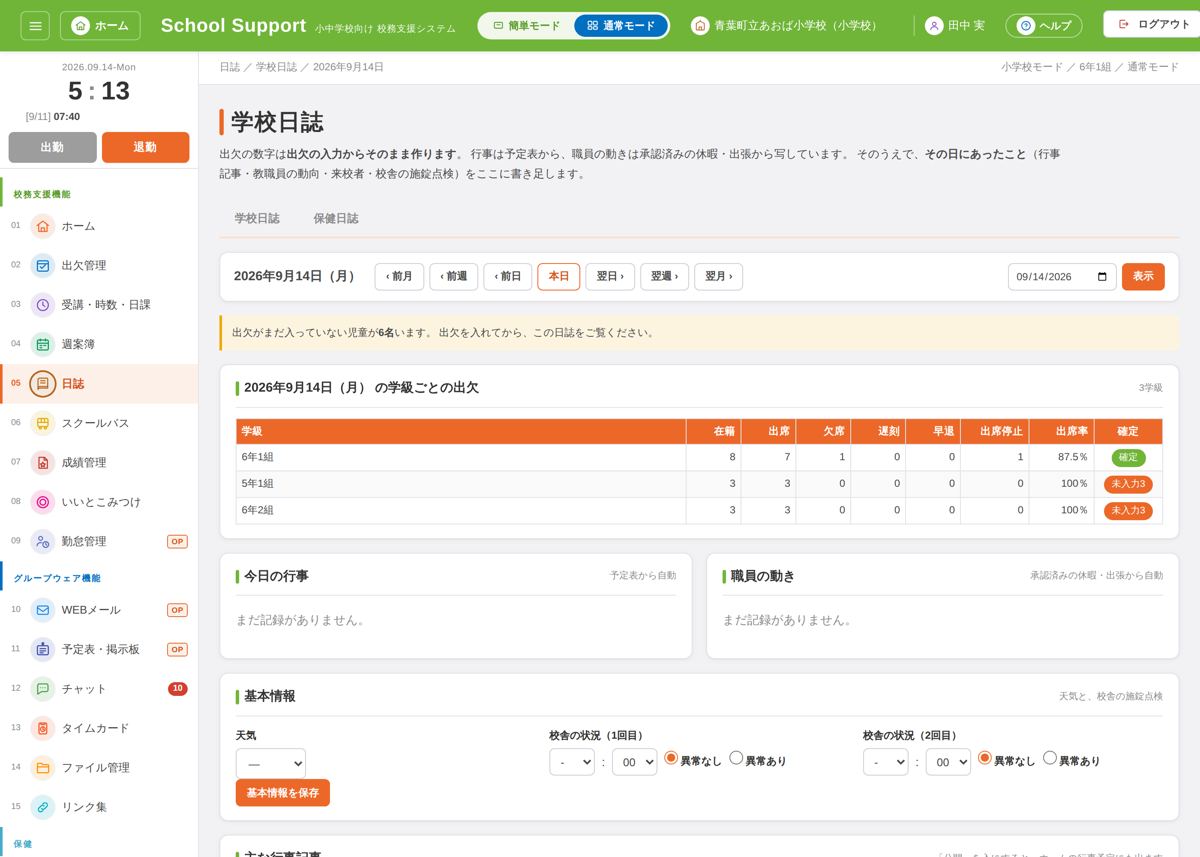Switch to 学校日誌 tab

pyautogui.click(x=257, y=218)
